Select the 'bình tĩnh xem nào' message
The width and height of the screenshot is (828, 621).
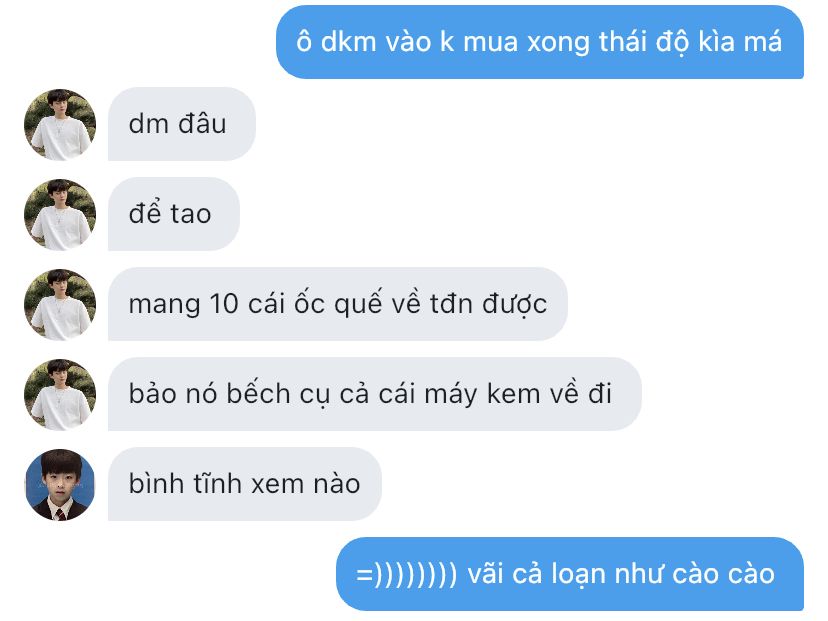[244, 484]
